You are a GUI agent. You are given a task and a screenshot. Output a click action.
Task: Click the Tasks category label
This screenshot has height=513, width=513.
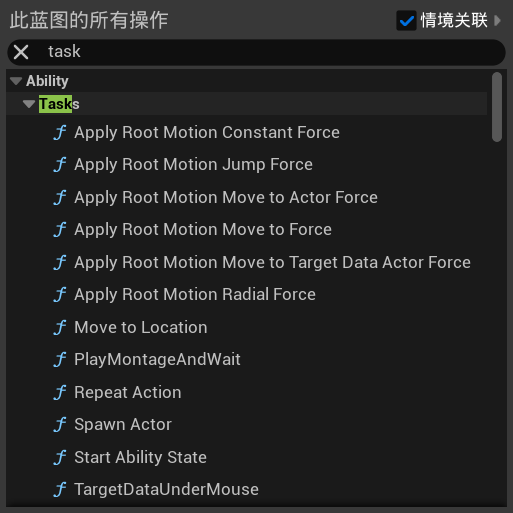pyautogui.click(x=59, y=104)
